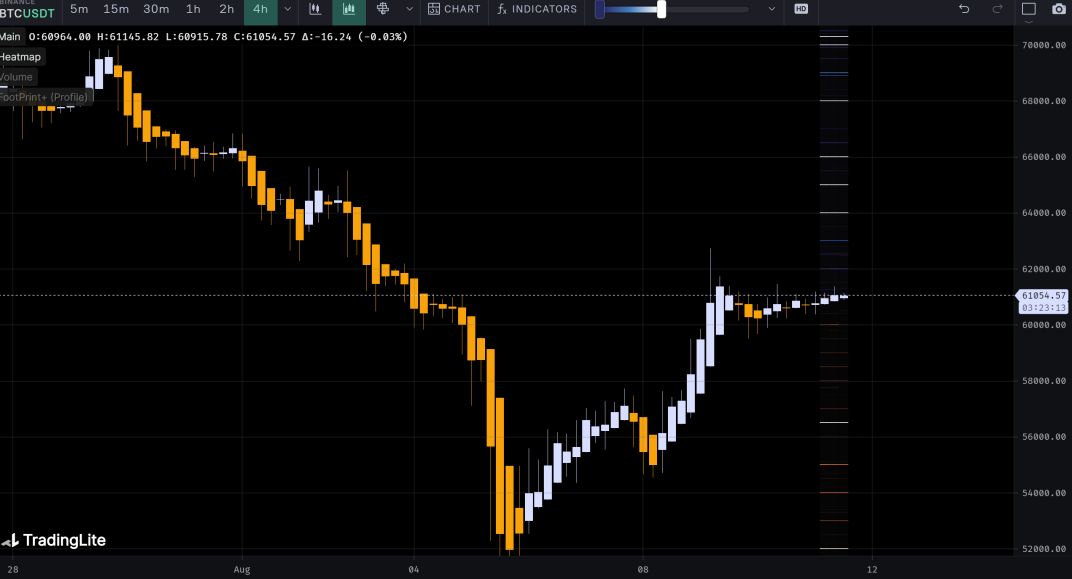Viewport: 1072px width, 579px height.
Task: Click the white heatmap intensity slider handle
Action: pos(662,9)
